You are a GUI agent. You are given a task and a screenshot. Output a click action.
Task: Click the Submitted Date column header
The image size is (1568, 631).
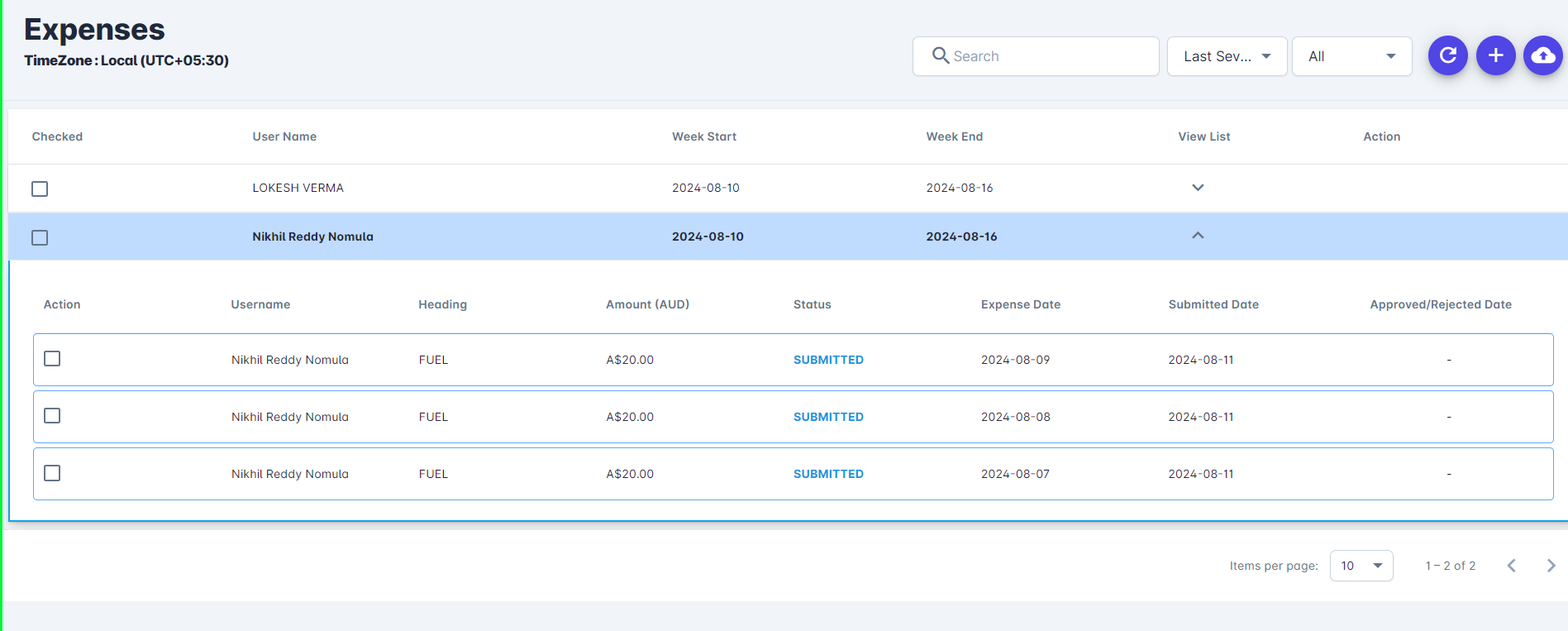pyautogui.click(x=1213, y=304)
